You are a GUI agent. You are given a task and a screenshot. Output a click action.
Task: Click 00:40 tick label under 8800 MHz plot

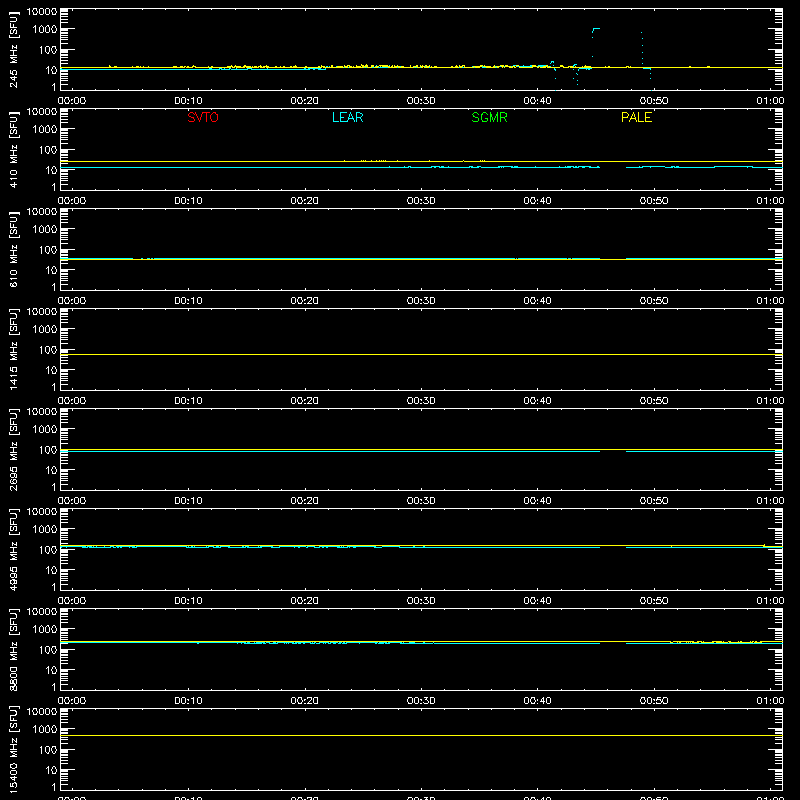[537, 701]
